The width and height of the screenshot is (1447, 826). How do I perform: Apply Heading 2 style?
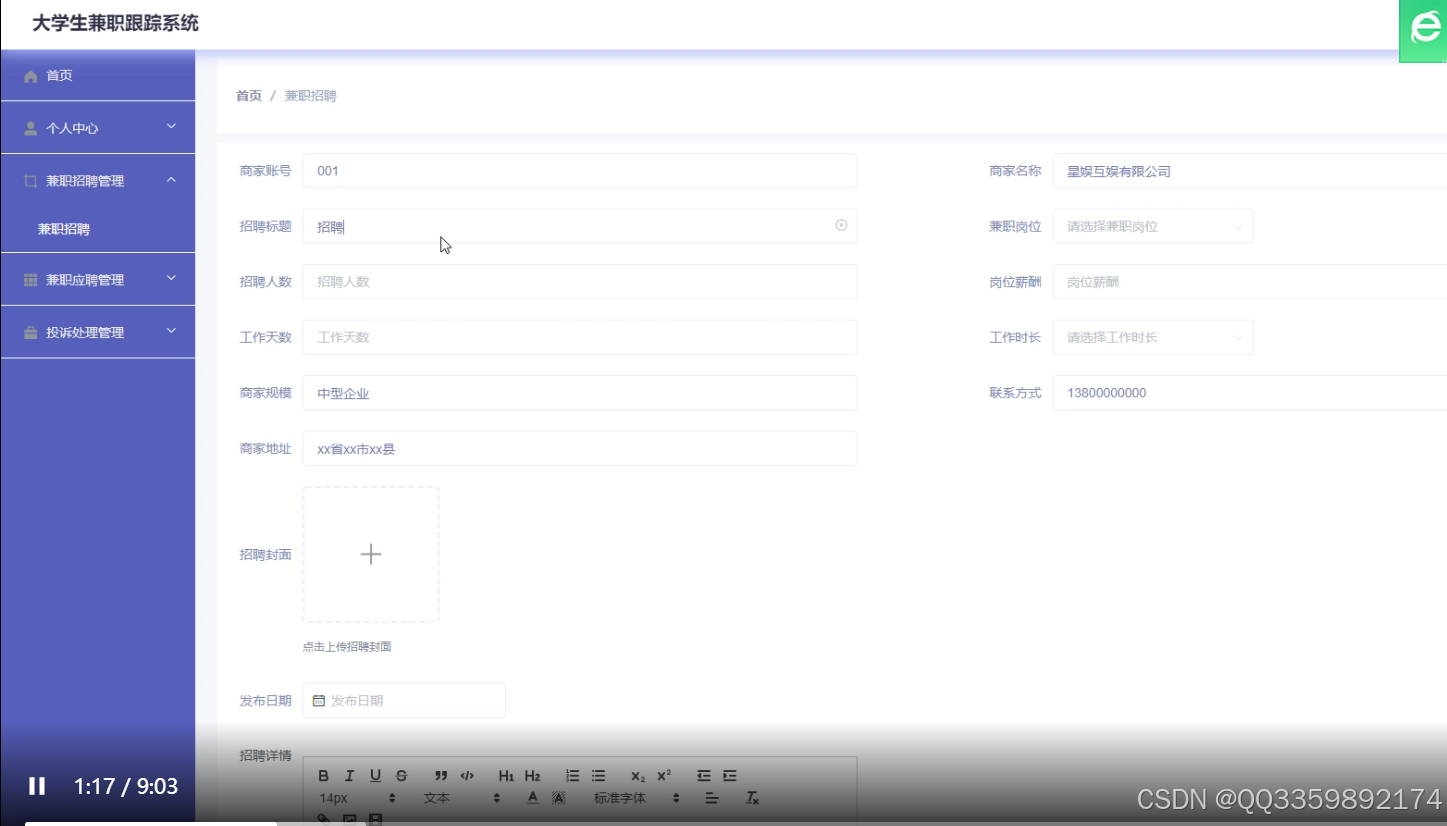532,776
